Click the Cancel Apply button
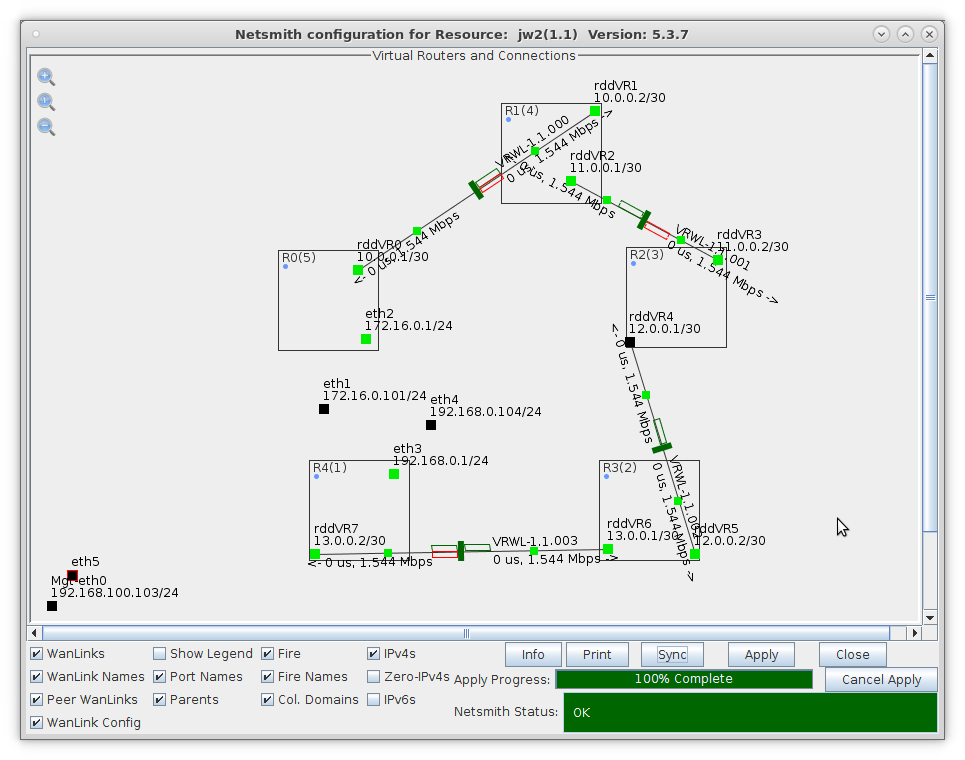Screen dimensions: 965x760 tap(881, 680)
